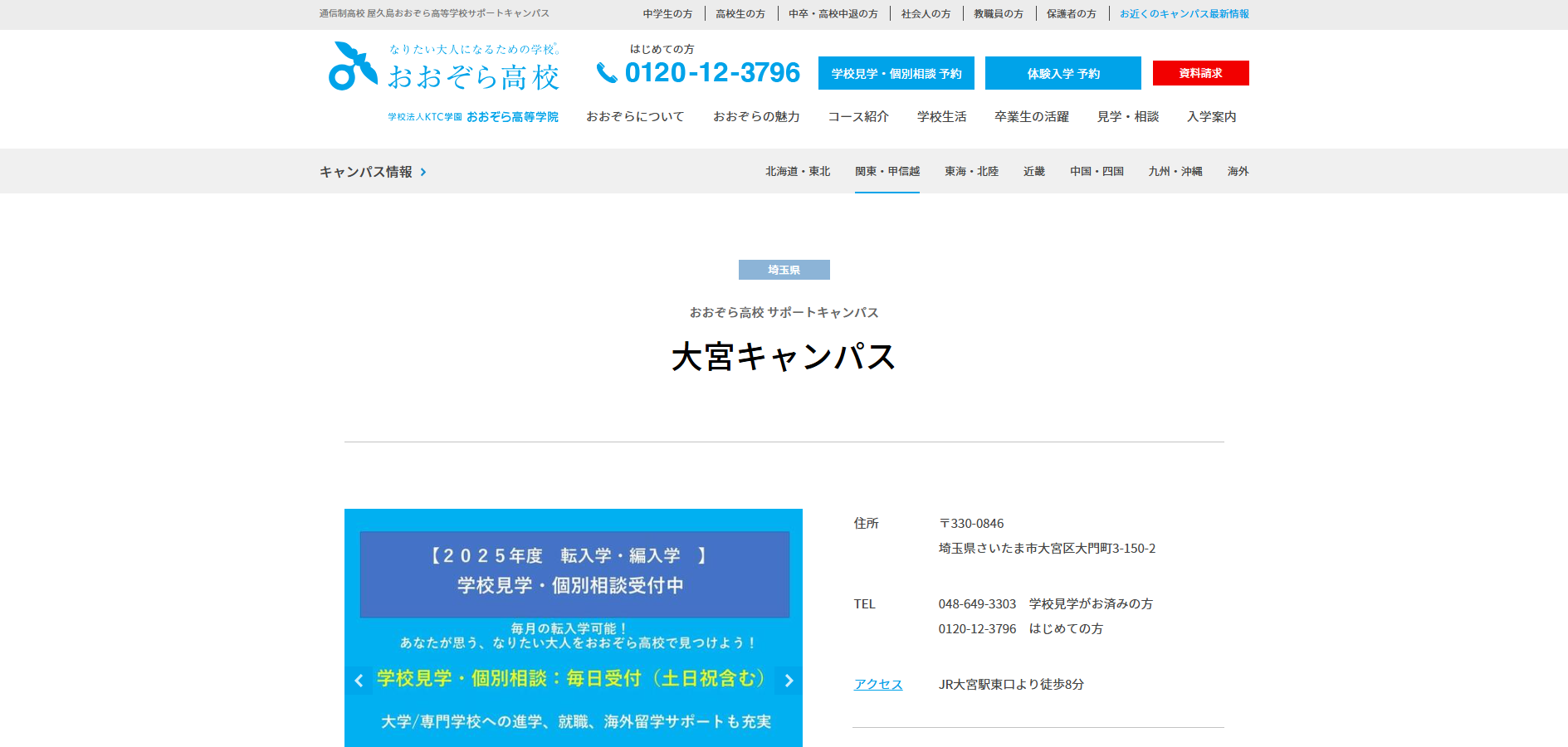Click the 2025年度 転入学 banner image
Viewport: 1568px width, 747px height.
click(x=574, y=627)
